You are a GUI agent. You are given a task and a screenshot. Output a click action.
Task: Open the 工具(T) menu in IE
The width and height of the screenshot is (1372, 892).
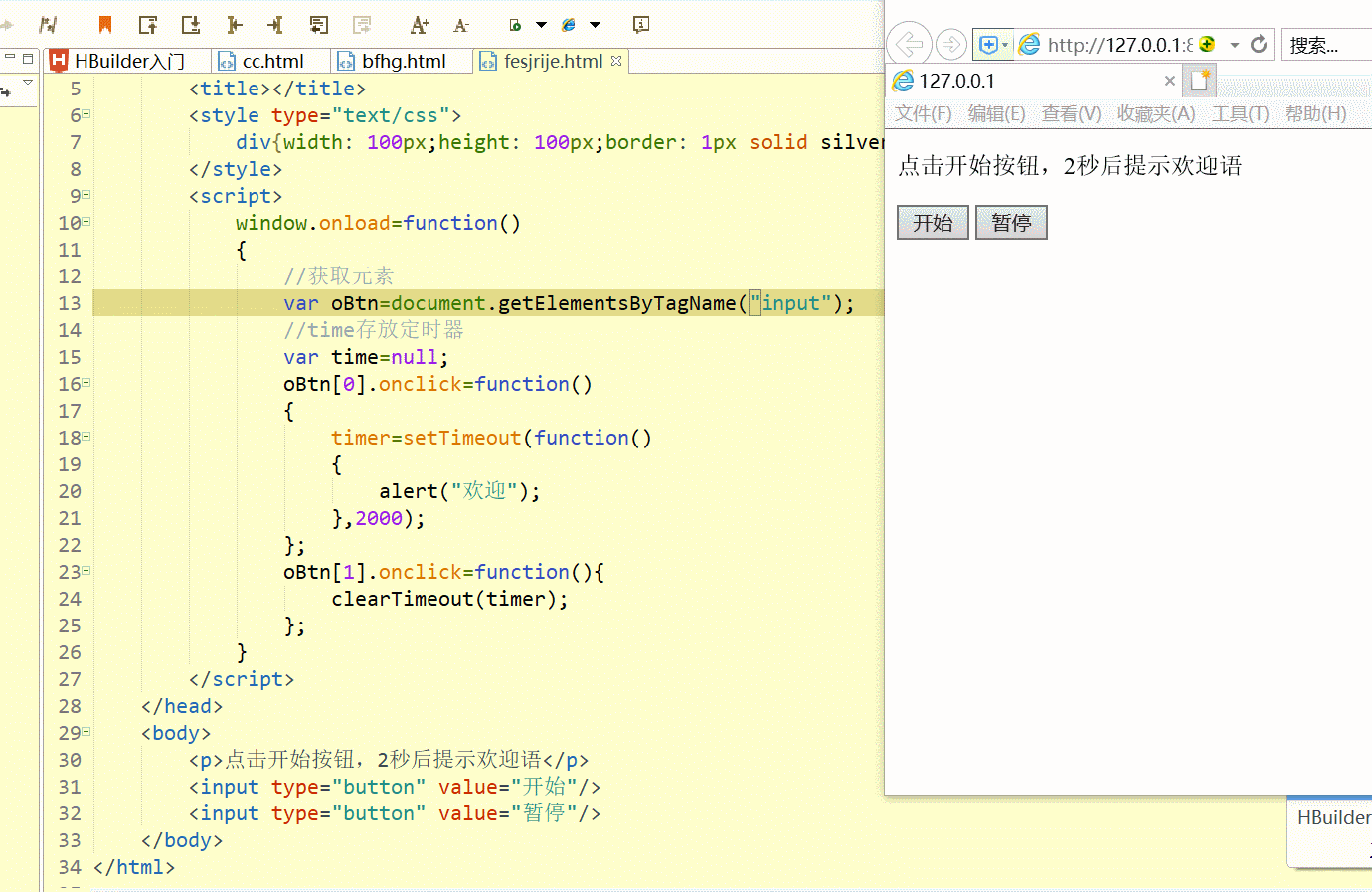(x=1240, y=113)
